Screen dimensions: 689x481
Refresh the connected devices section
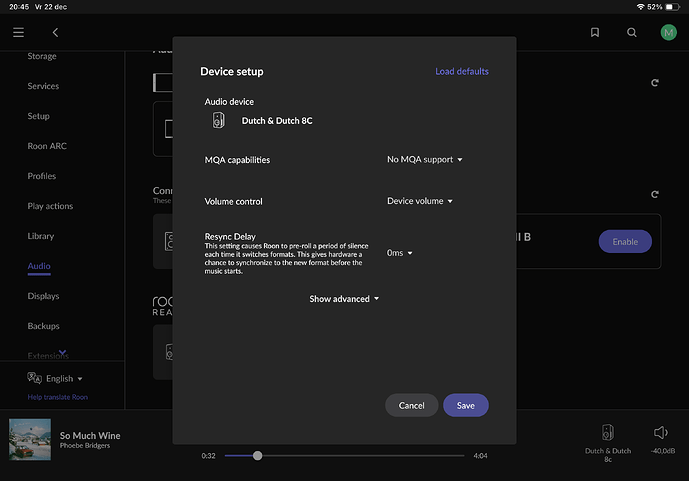point(655,194)
